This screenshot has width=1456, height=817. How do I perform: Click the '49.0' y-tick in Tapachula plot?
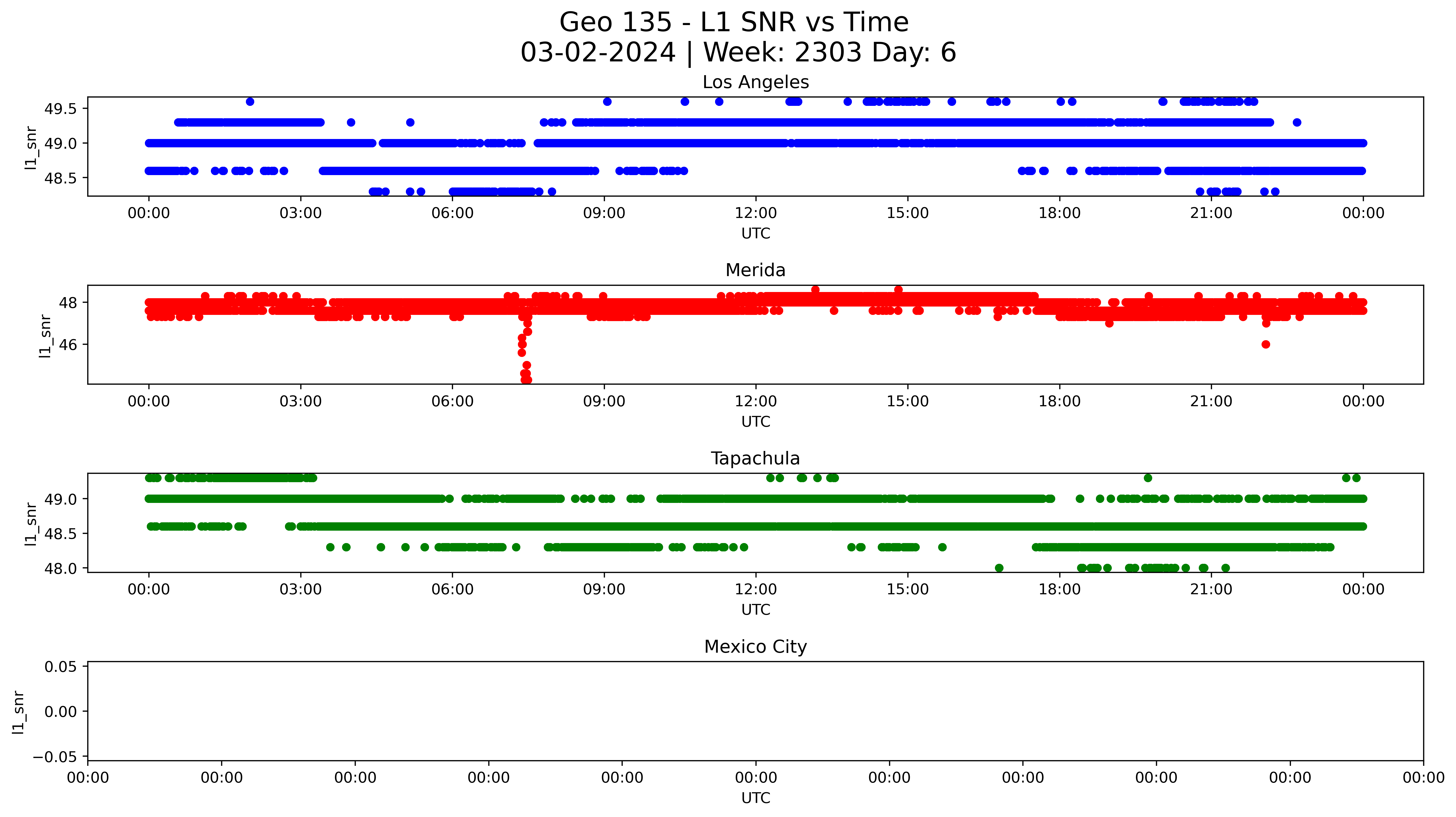tap(61, 499)
